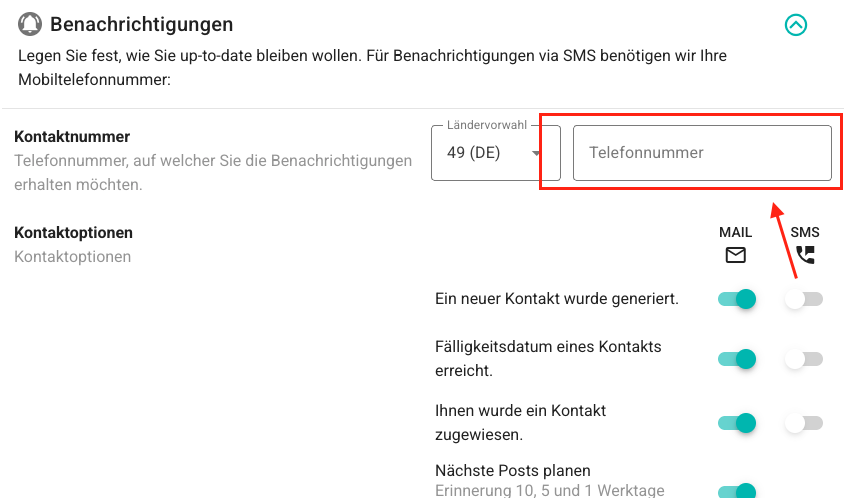Enable SMS for 'Fälligkeitsdatum eines Kontakts erreicht'

pyautogui.click(x=804, y=359)
